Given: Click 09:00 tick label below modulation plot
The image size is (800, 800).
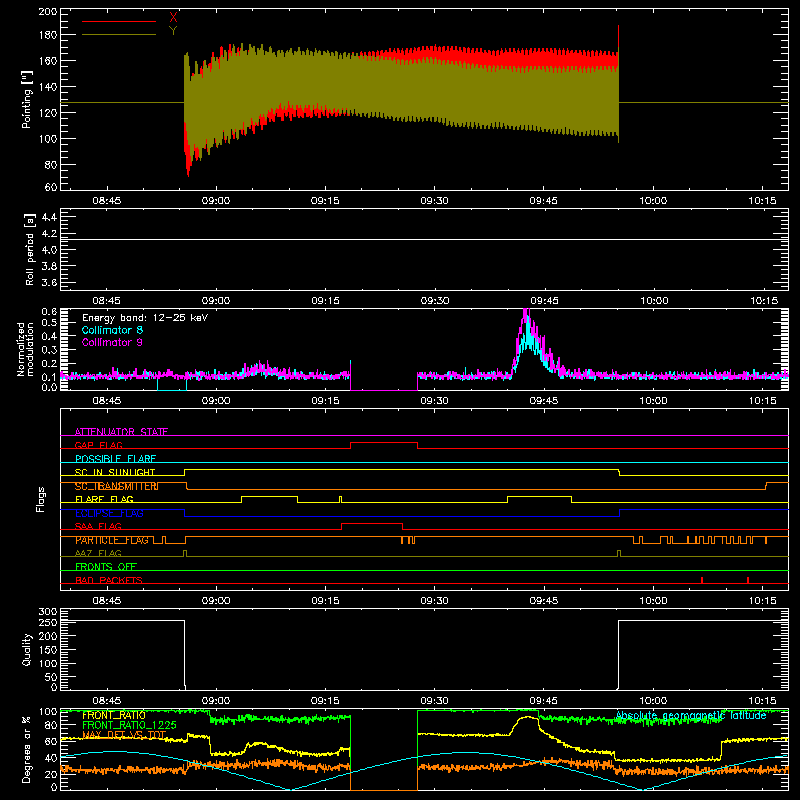Looking at the screenshot, I should click(216, 401).
